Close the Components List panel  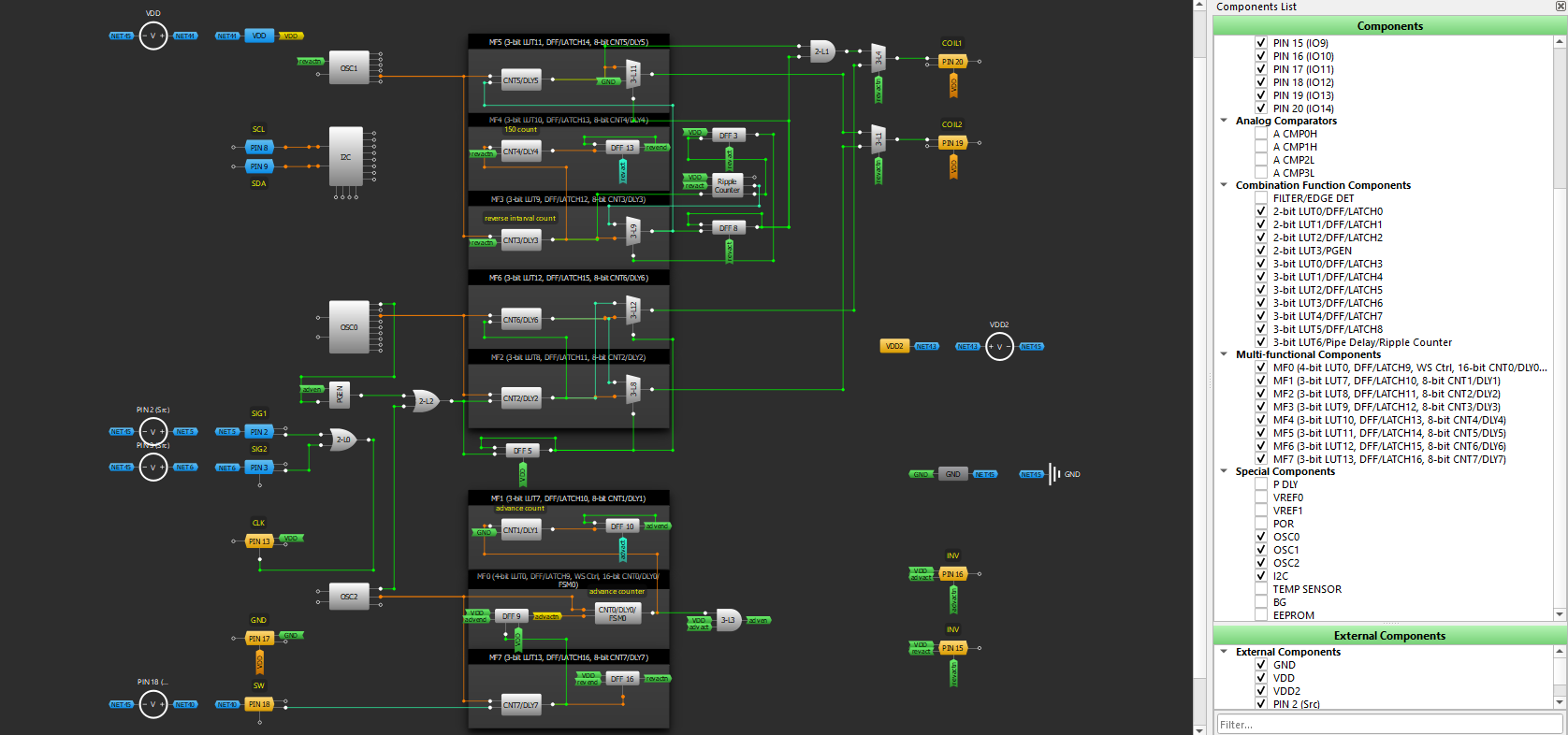click(1560, 7)
